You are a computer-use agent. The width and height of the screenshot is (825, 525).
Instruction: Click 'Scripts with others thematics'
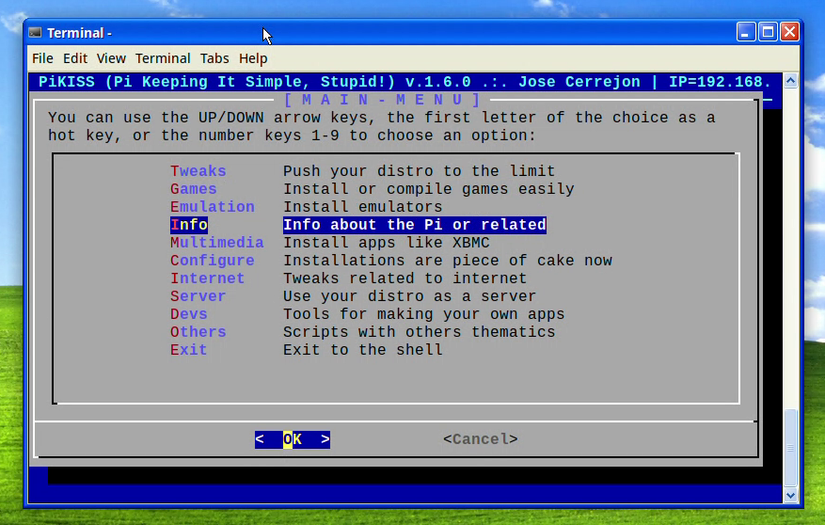[419, 332]
